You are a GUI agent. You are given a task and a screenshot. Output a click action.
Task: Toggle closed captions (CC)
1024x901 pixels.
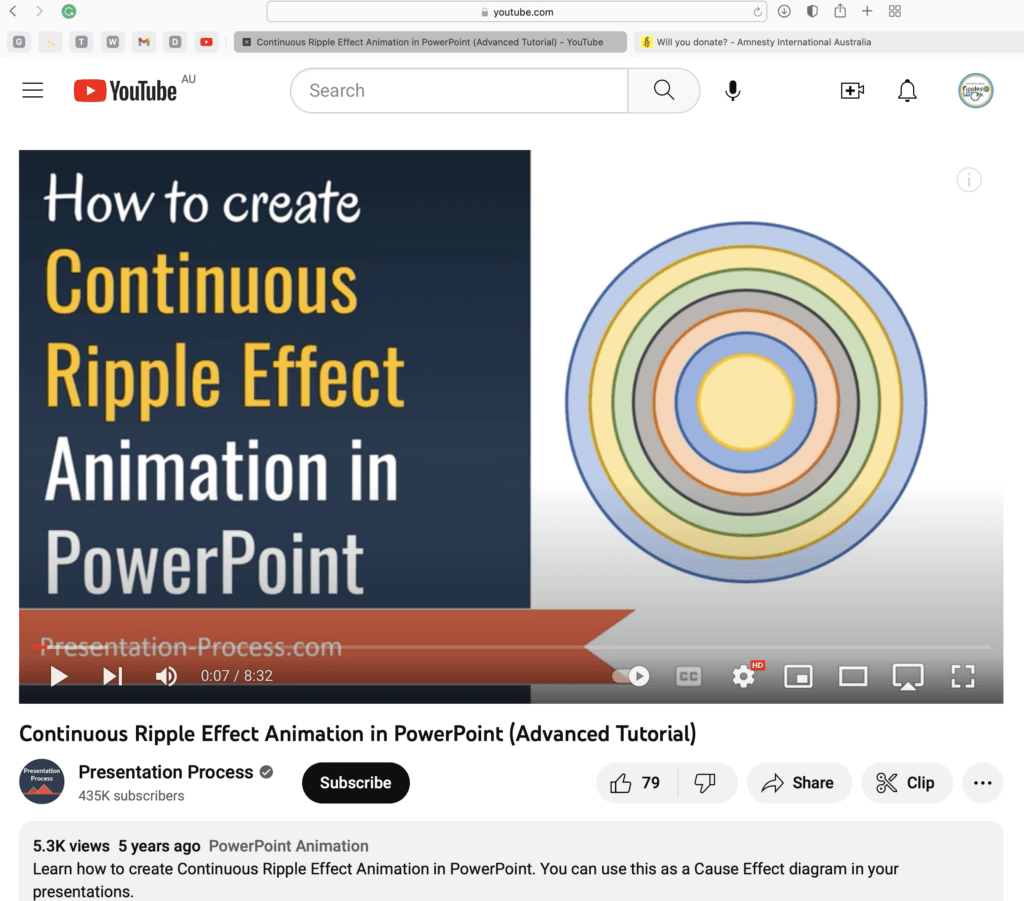(x=688, y=676)
